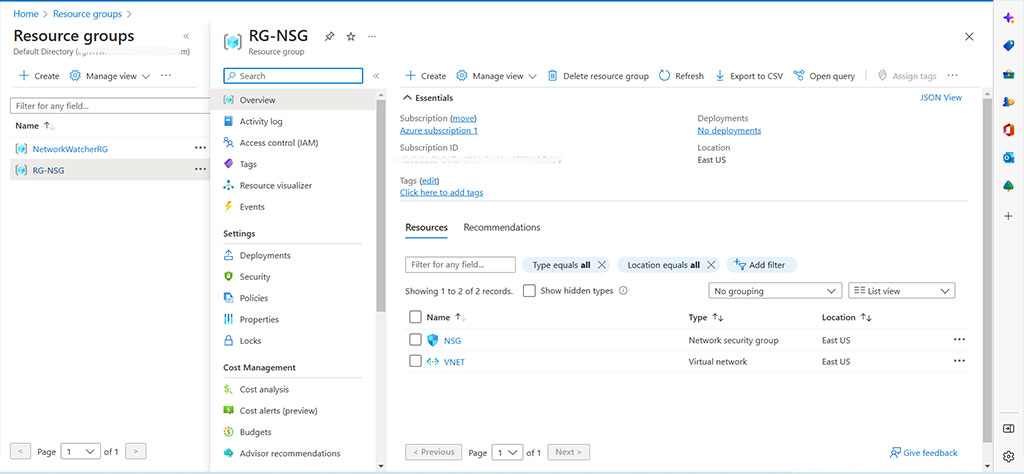The width and height of the screenshot is (1024, 474).
Task: Create a resource in RG-NSG
Action: 426,76
